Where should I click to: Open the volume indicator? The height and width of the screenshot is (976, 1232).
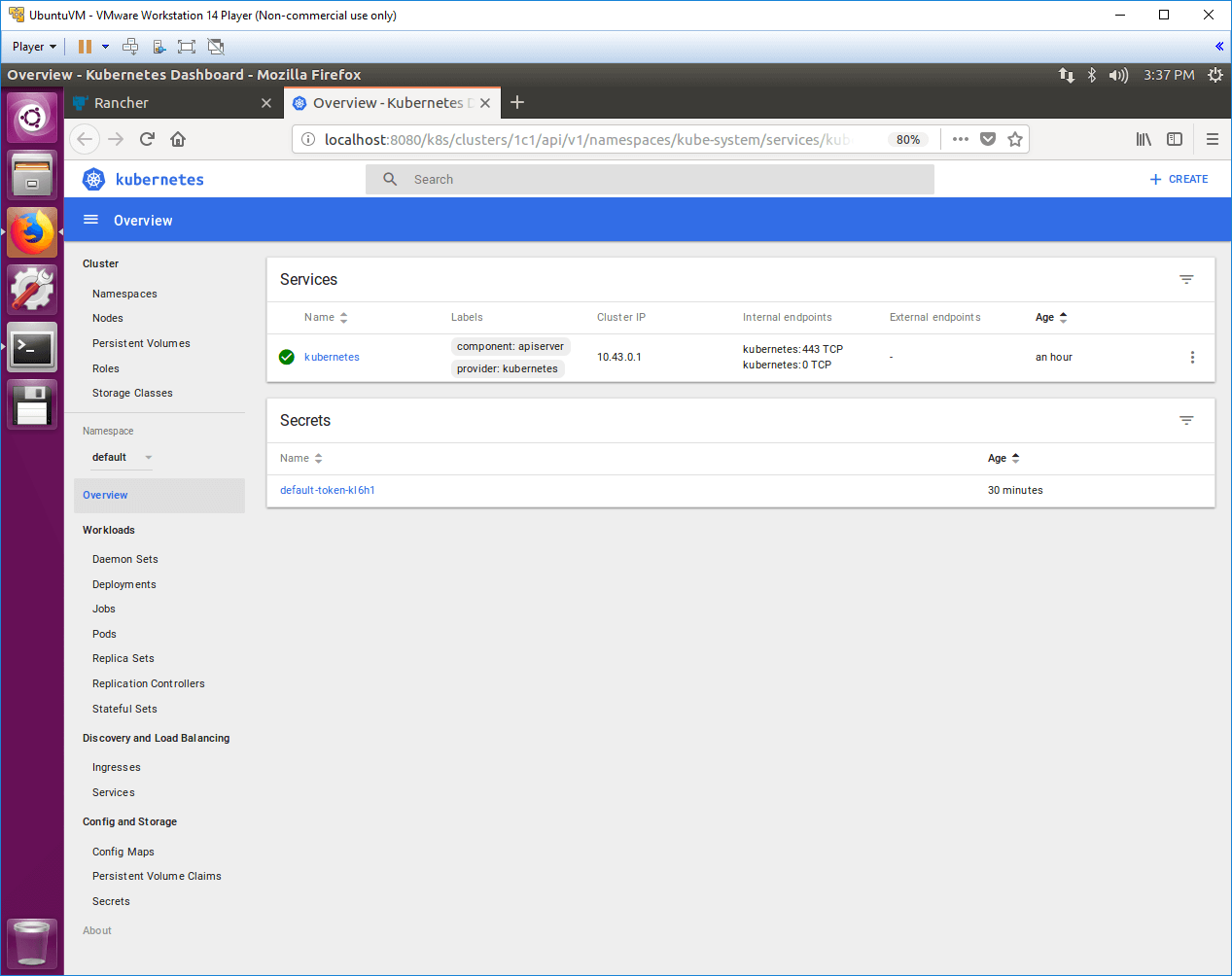click(x=1118, y=75)
